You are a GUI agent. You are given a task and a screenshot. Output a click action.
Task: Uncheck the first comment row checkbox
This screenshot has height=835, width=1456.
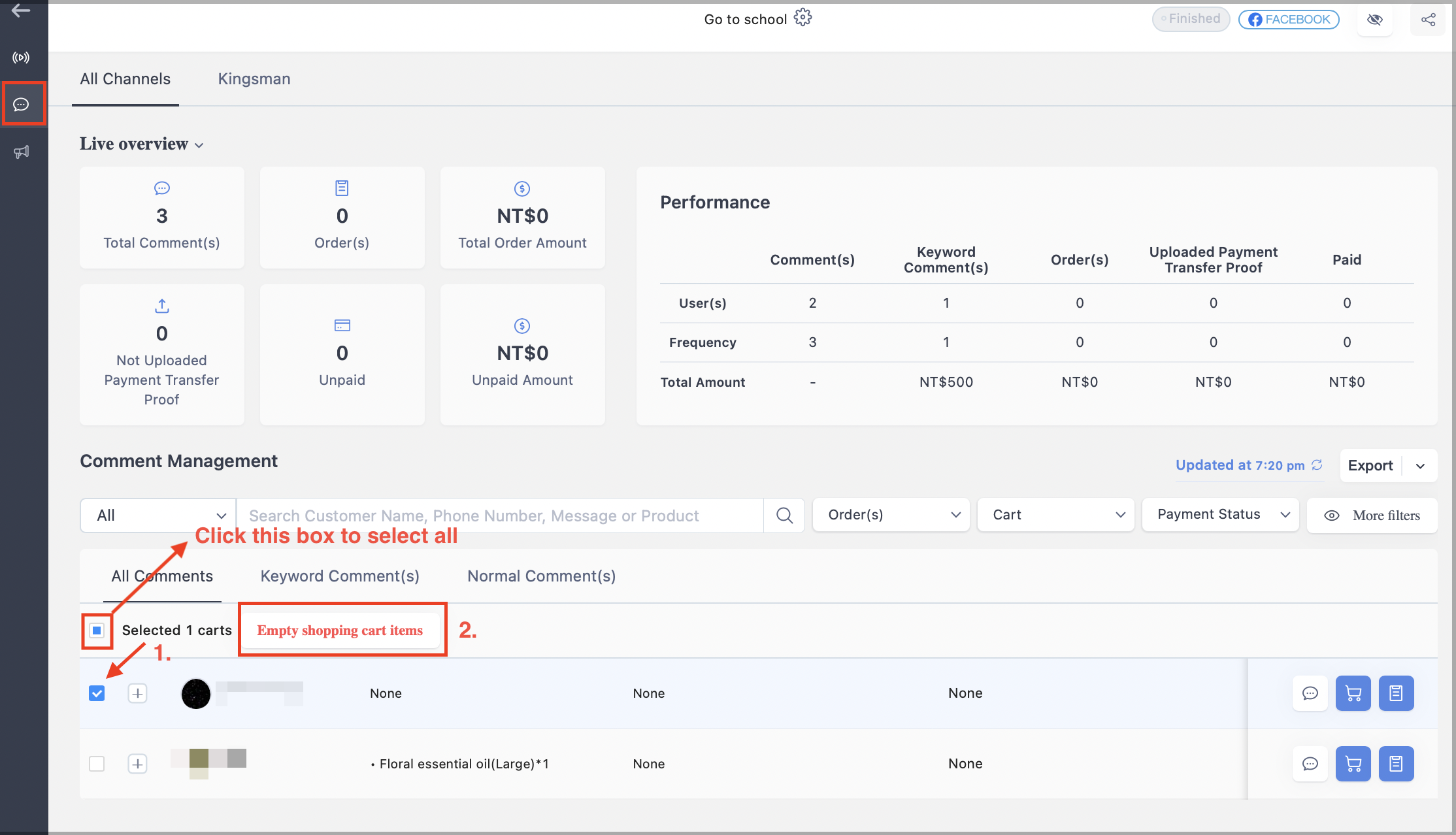pos(97,693)
